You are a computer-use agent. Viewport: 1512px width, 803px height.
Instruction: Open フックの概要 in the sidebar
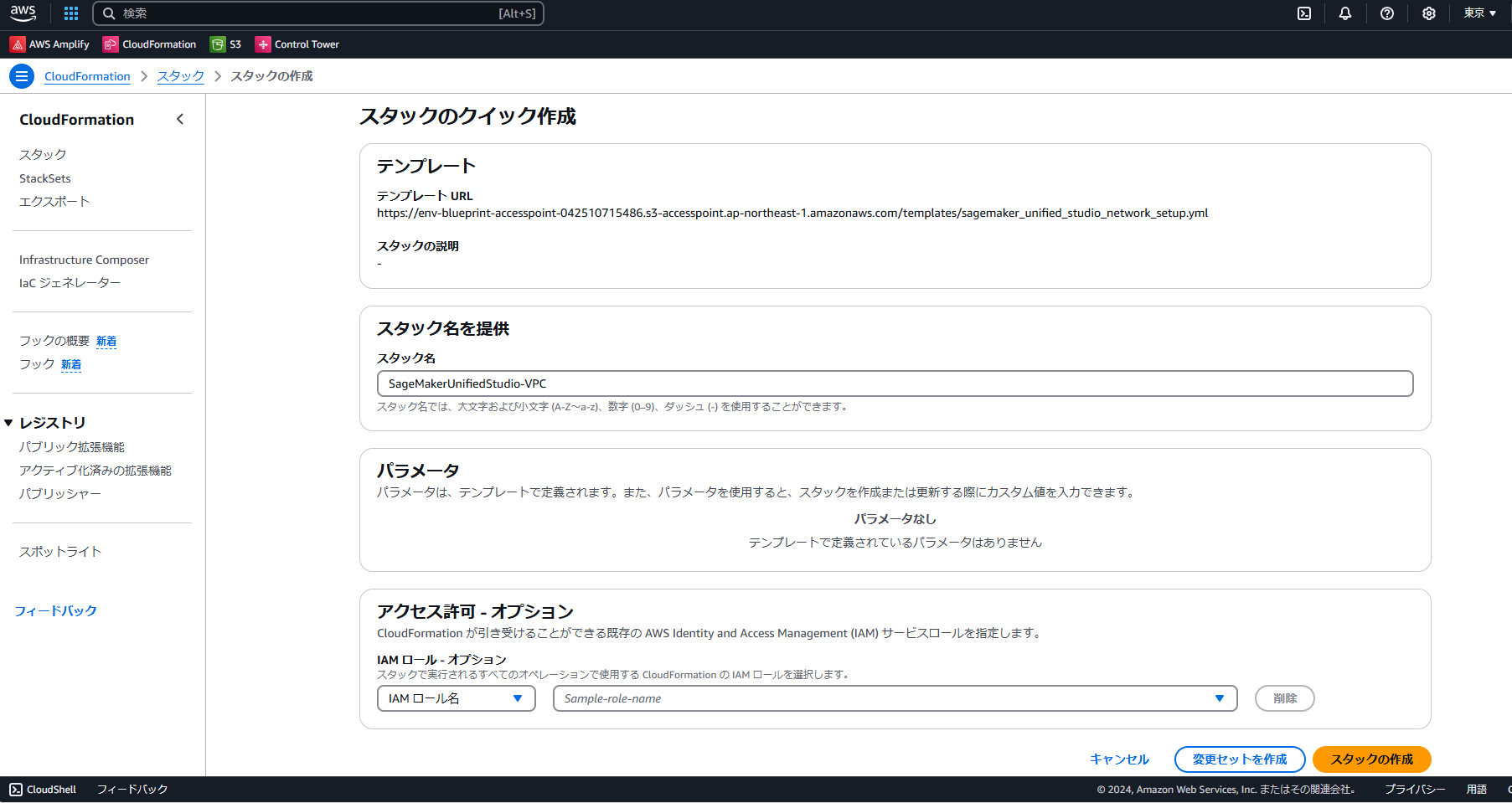pos(54,341)
